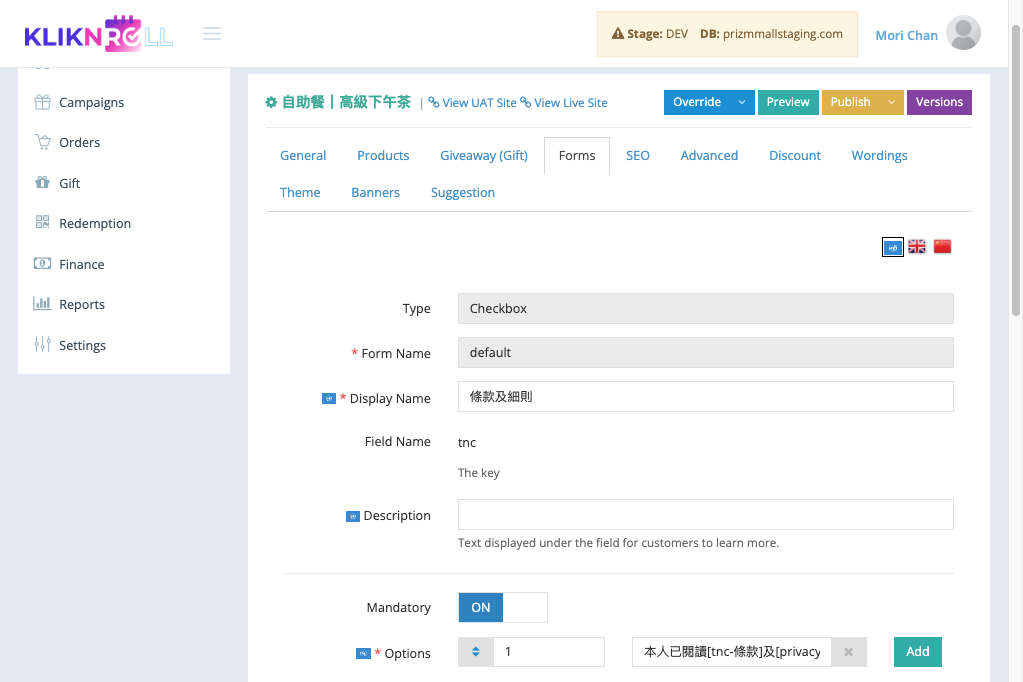Select the China flag language

click(942, 247)
